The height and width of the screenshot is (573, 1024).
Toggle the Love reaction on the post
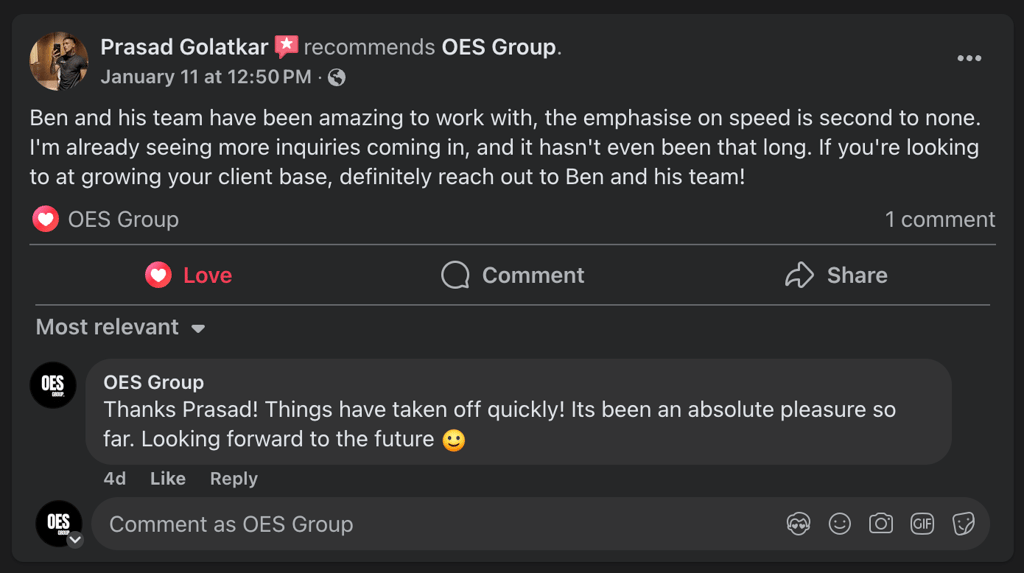[x=189, y=275]
